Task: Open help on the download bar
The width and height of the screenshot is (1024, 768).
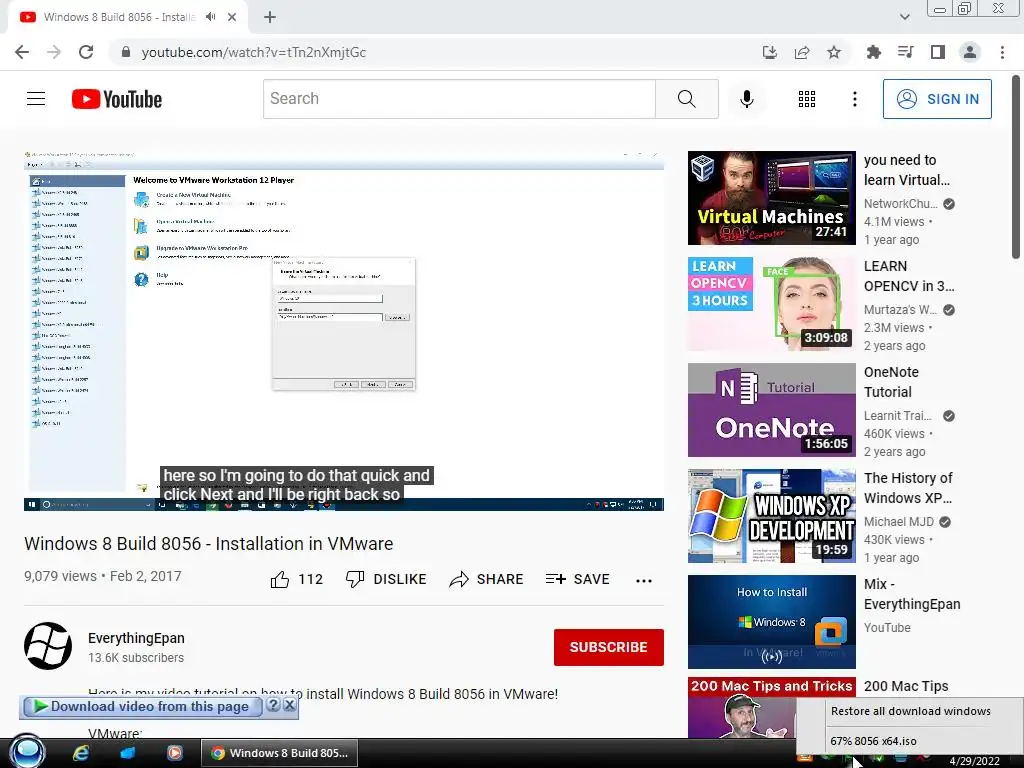Action: (x=273, y=705)
